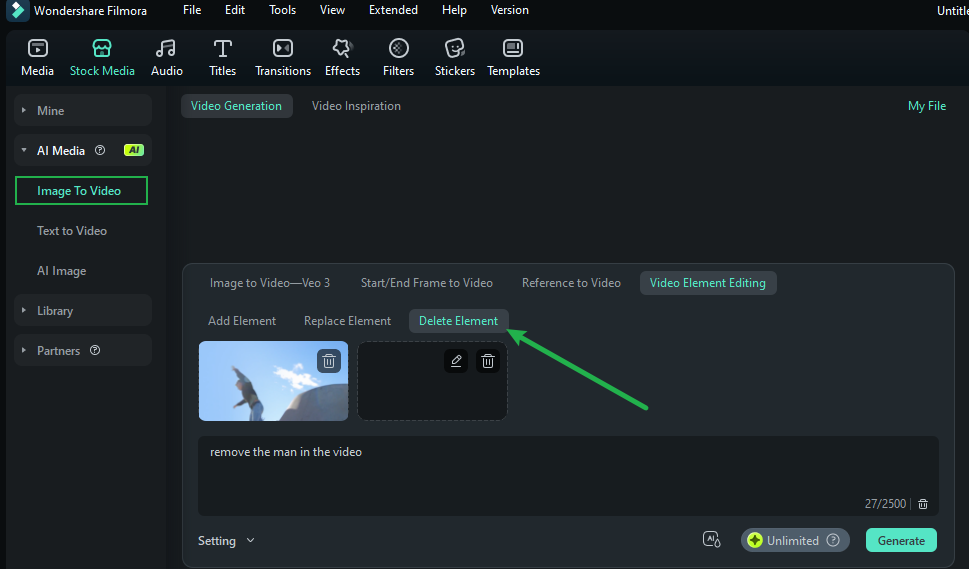The image size is (969, 569).
Task: Select Image To Video in the sidebar
Action: [81, 190]
